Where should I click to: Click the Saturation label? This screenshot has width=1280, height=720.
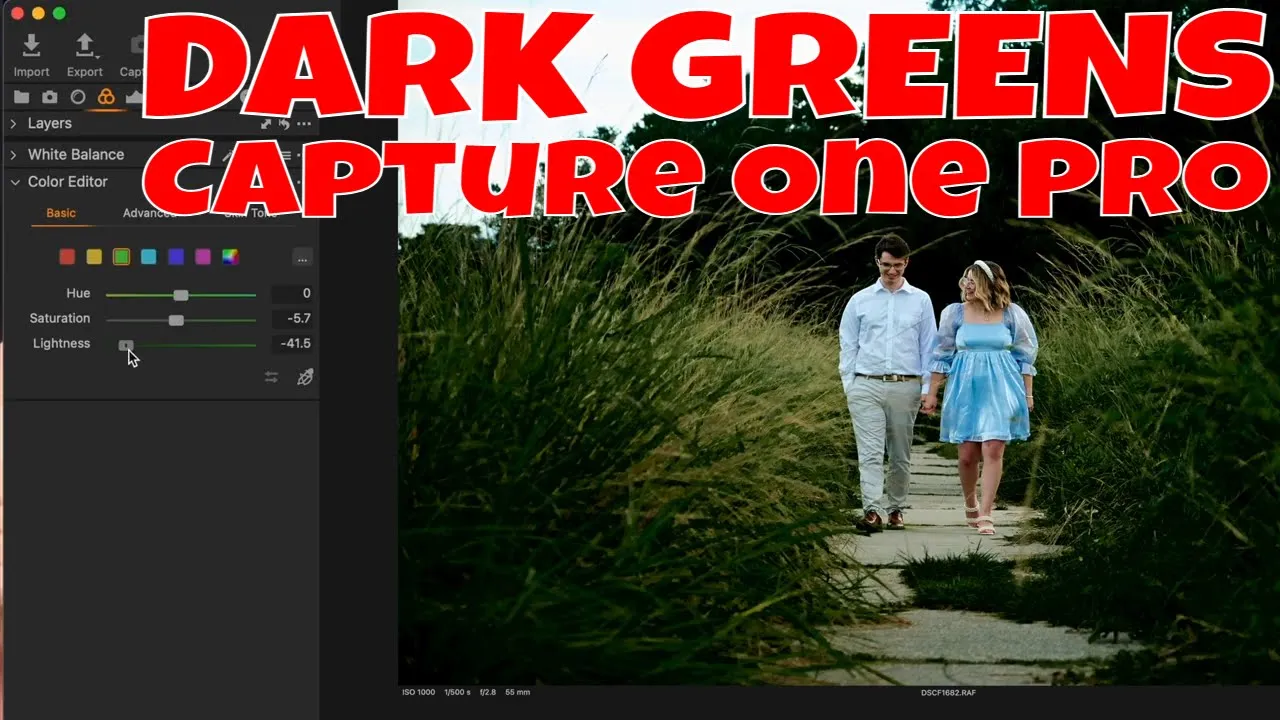click(x=60, y=319)
